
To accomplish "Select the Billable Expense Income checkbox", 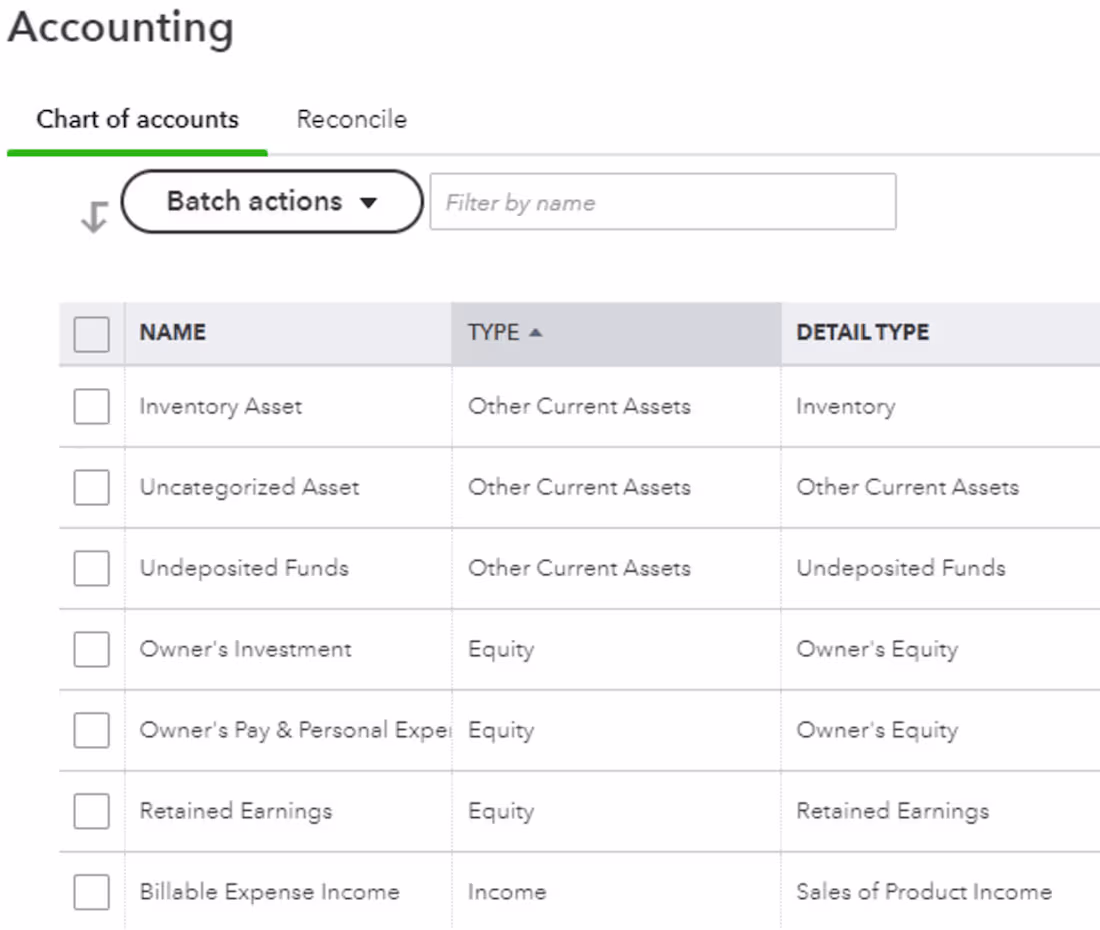I will (91, 891).
